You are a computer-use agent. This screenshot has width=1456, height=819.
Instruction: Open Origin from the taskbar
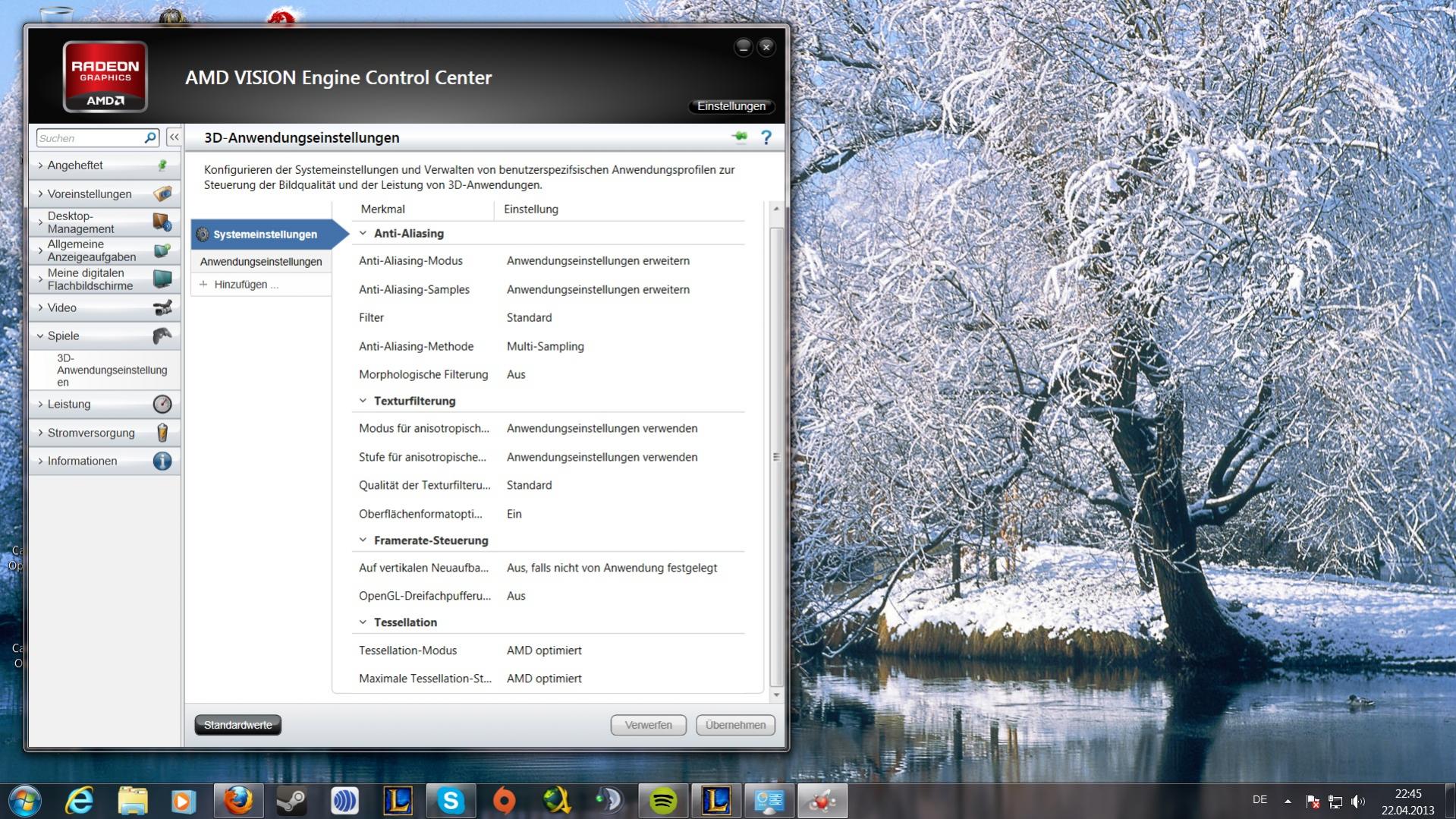pos(504,801)
